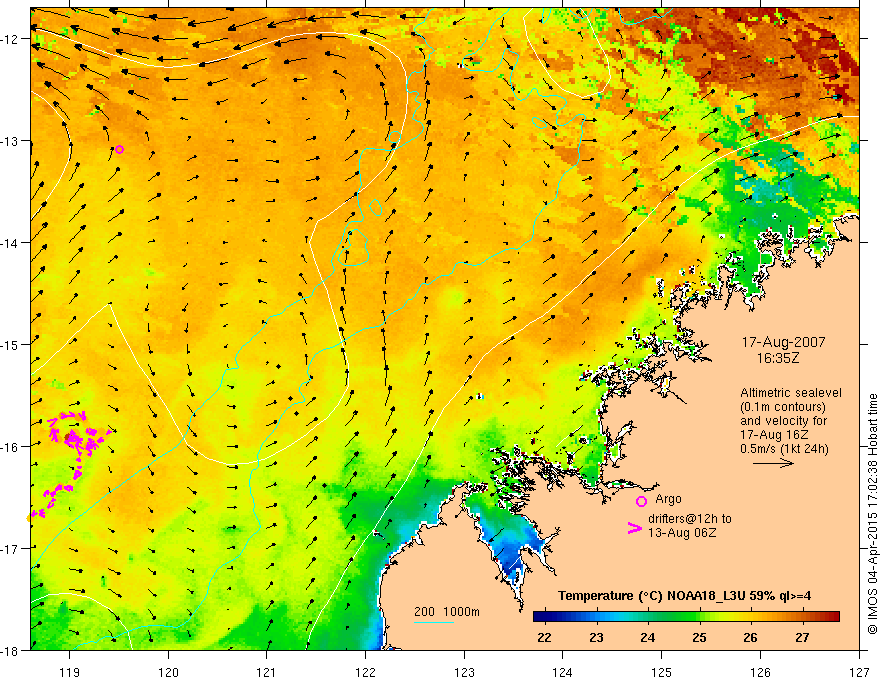Click the longitude axis label '127'
The width and height of the screenshot is (880, 680).
coord(859,672)
